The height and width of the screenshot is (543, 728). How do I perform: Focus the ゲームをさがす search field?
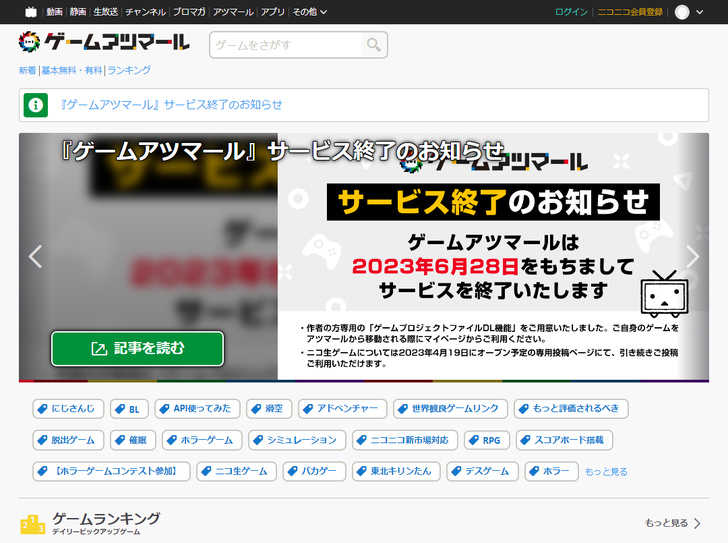[x=286, y=45]
